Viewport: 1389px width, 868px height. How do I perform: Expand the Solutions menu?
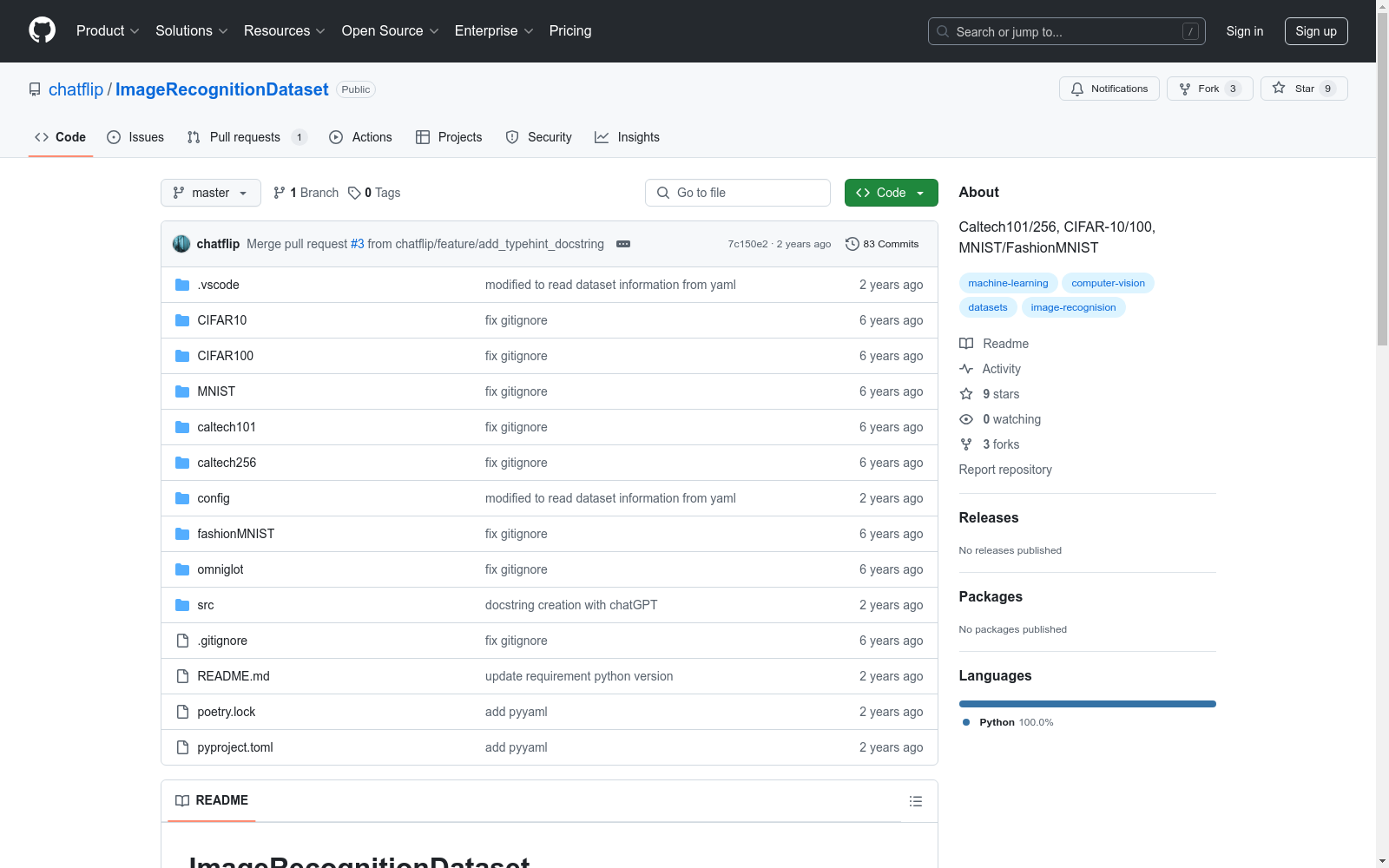click(x=192, y=31)
